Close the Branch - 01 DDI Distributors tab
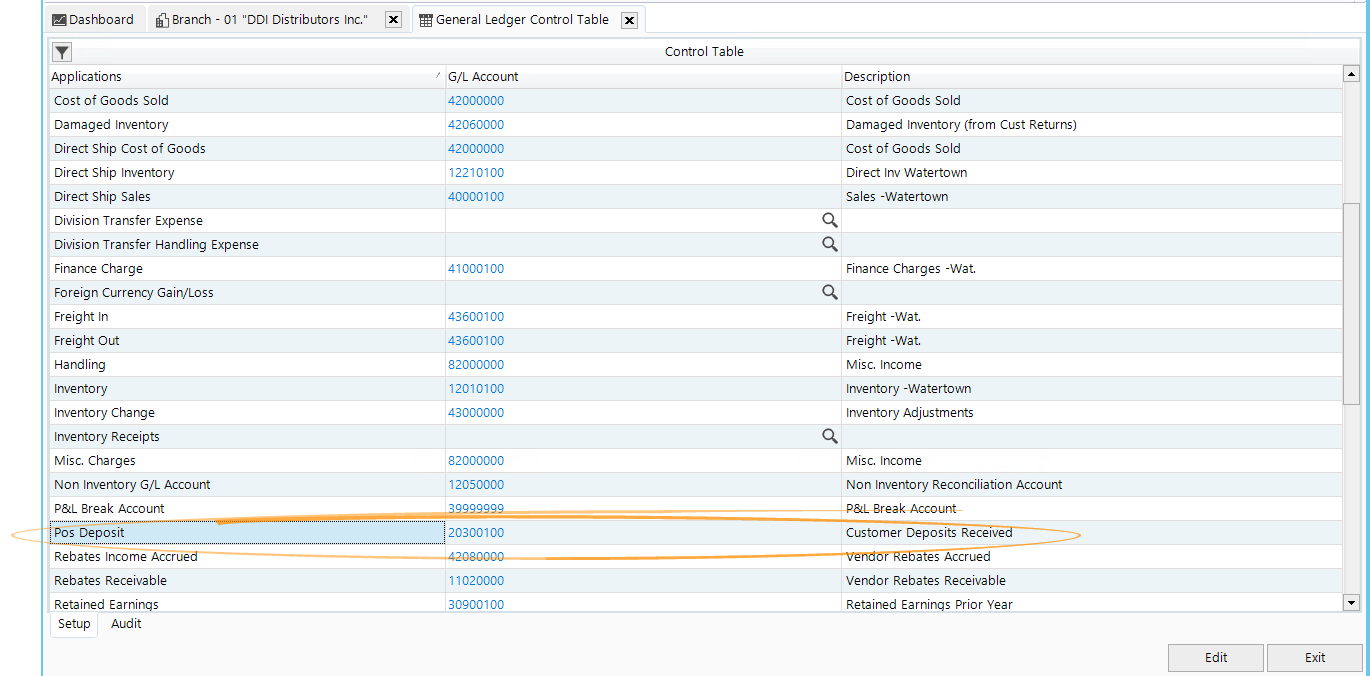This screenshot has width=1370, height=676. point(393,19)
